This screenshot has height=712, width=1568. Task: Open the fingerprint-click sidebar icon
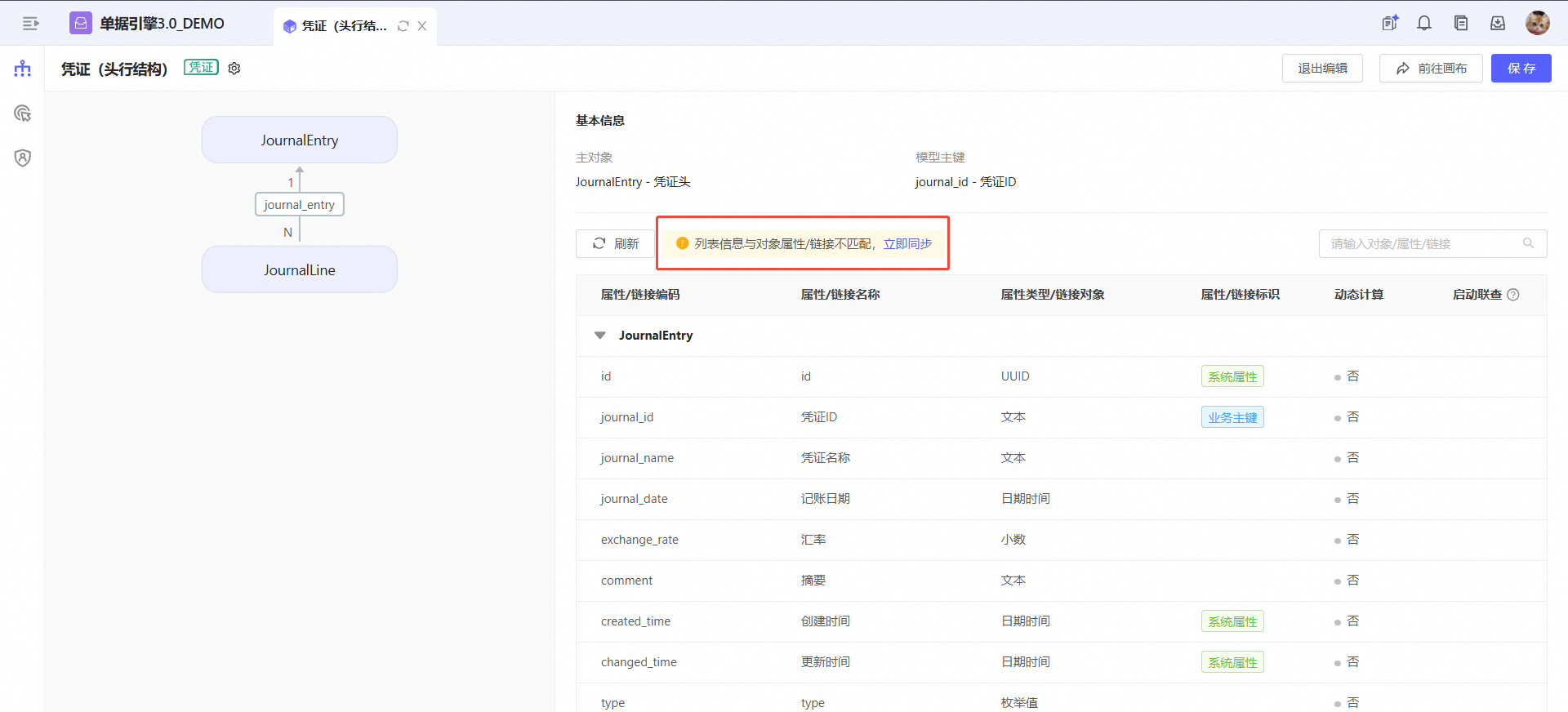23,113
